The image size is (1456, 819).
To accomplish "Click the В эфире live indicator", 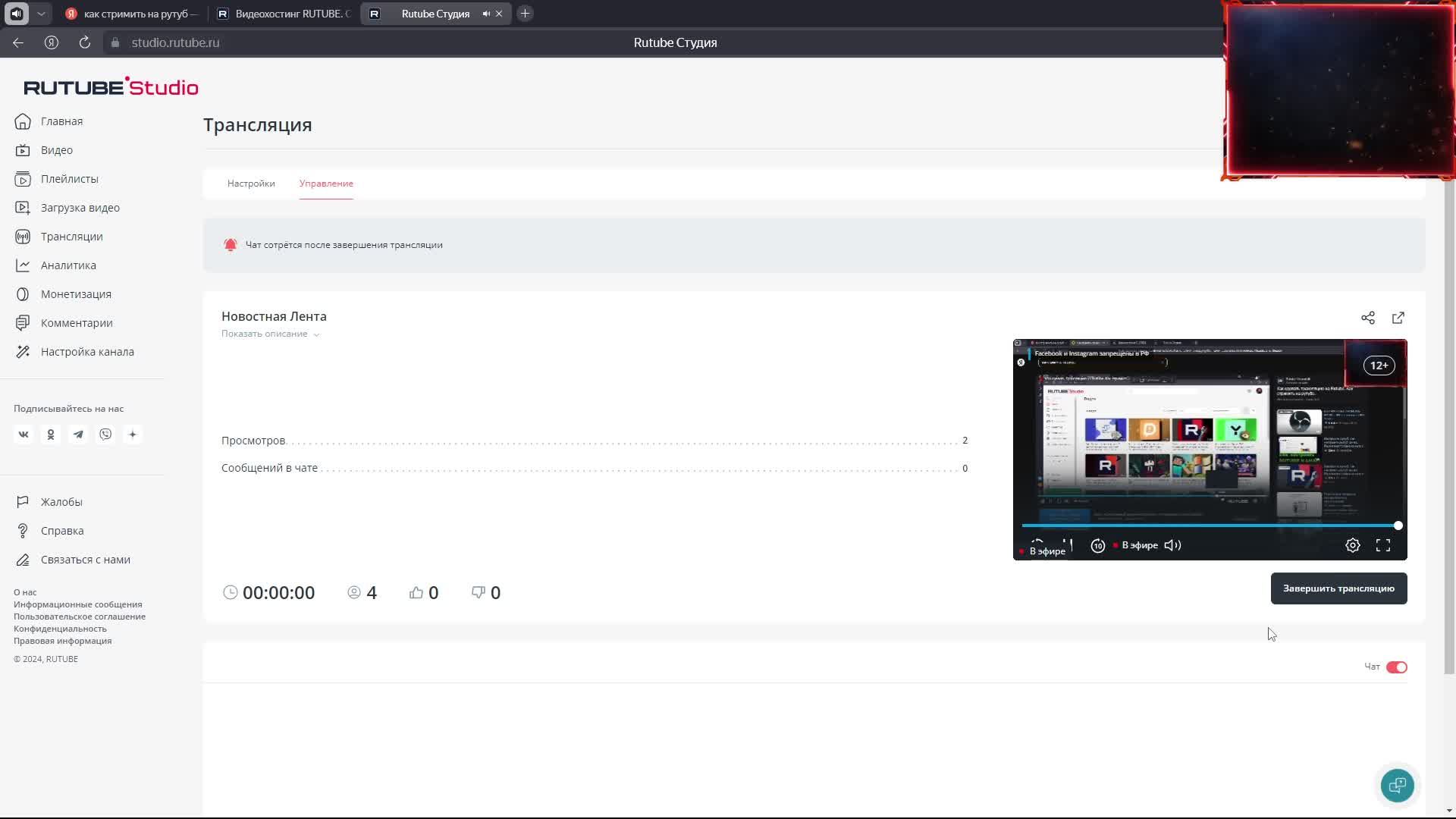I will click(1135, 545).
